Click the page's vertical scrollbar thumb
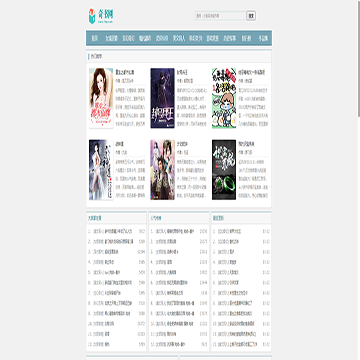Viewport: 360px width, 360px height. (358, 58)
